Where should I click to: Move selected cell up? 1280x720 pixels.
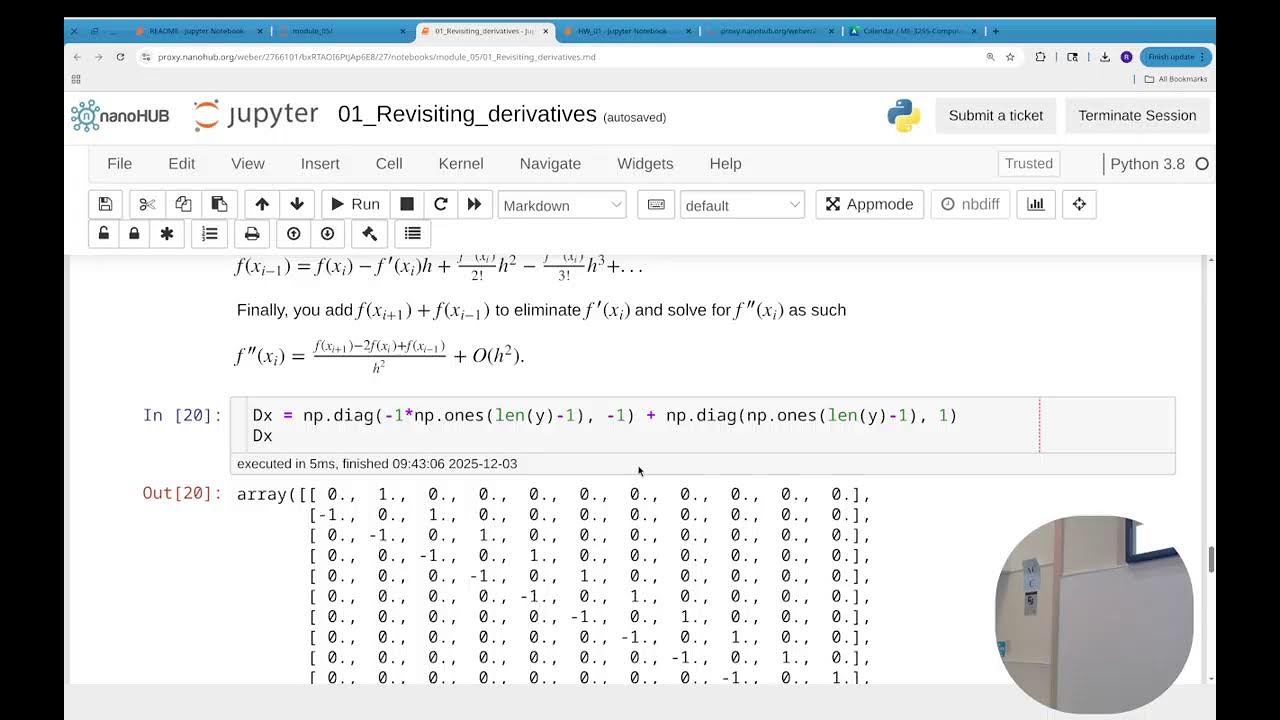(262, 204)
